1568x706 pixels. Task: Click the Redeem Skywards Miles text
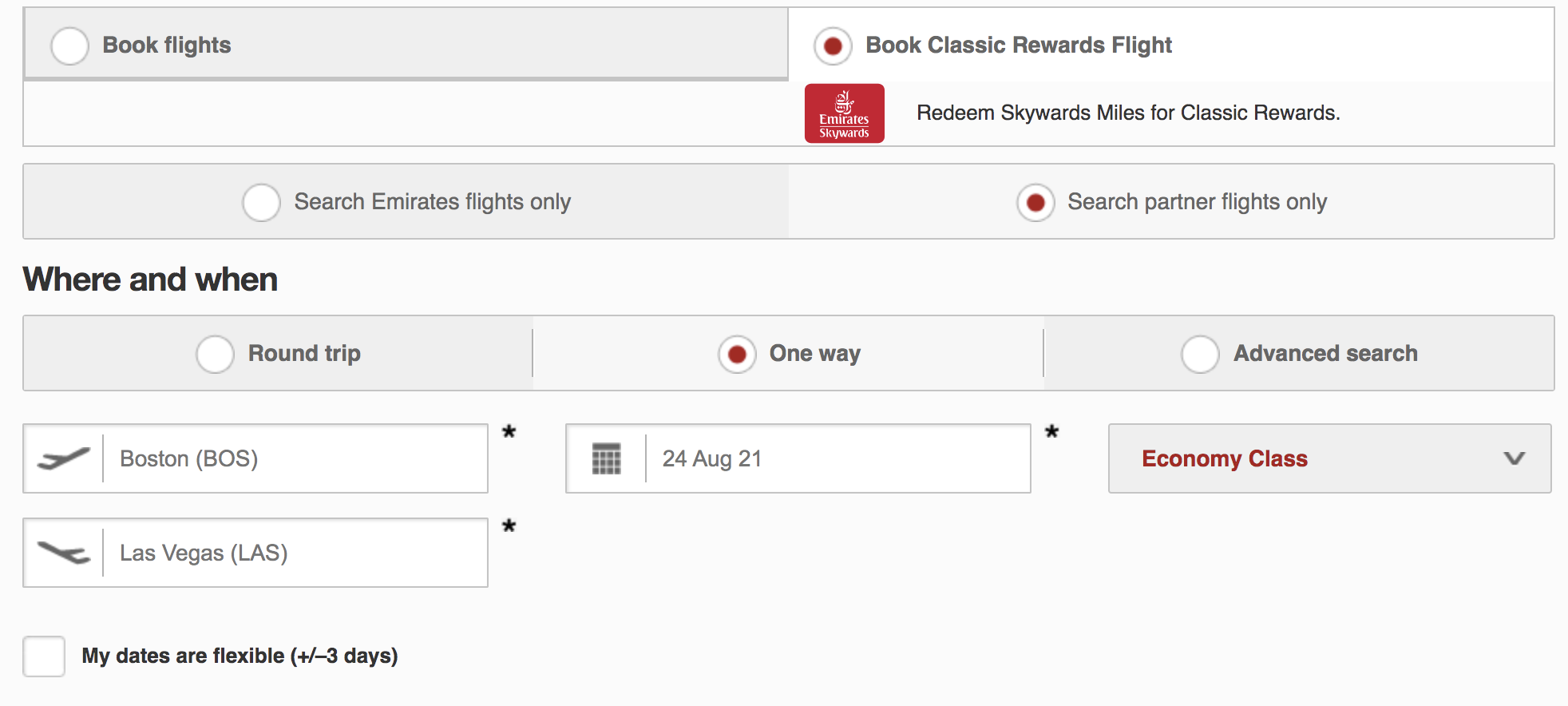(x=1127, y=113)
